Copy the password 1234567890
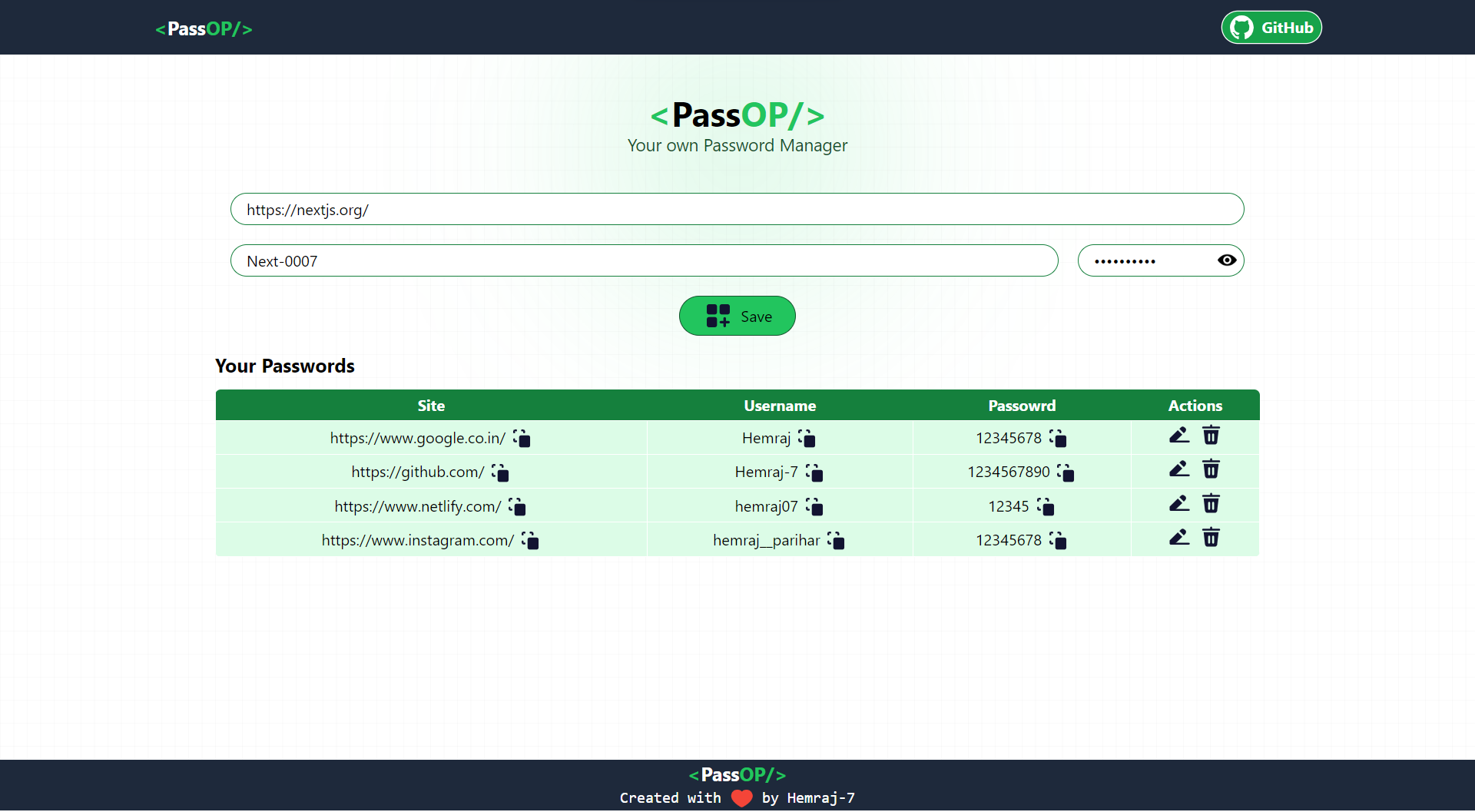This screenshot has width=1475, height=812. [1066, 472]
